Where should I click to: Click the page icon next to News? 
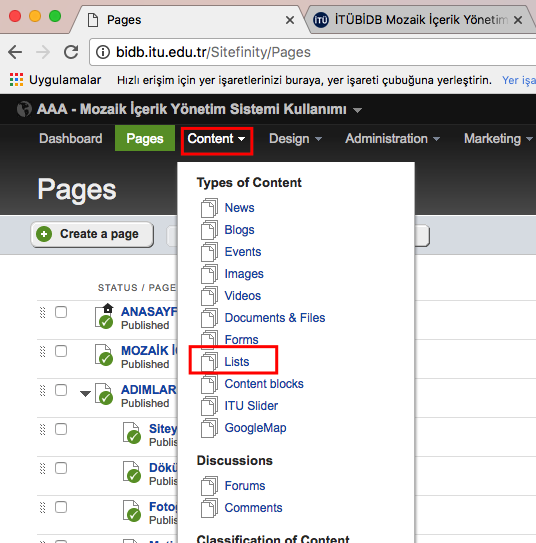click(209, 208)
